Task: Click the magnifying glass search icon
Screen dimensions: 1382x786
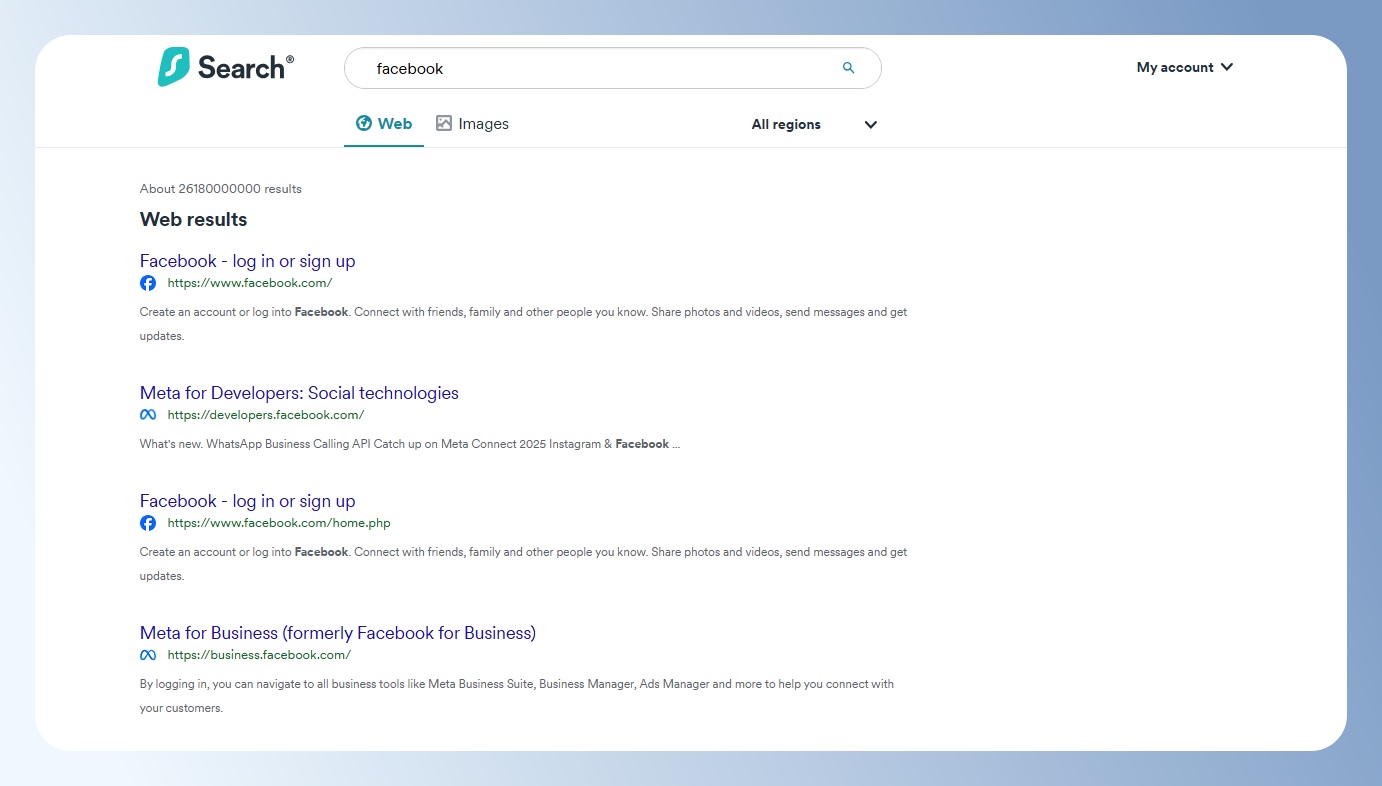Action: (x=848, y=68)
